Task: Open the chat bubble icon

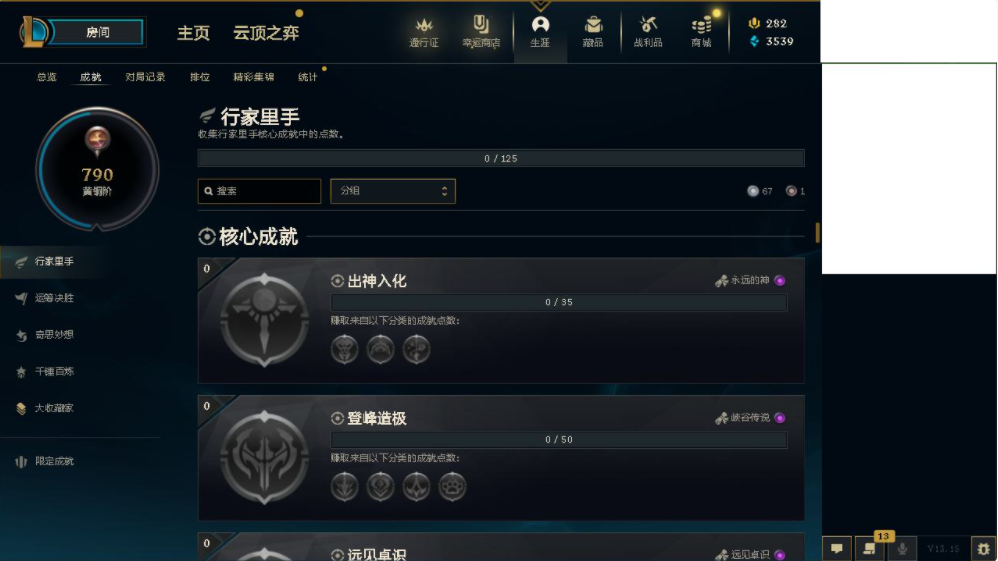Action: [837, 548]
